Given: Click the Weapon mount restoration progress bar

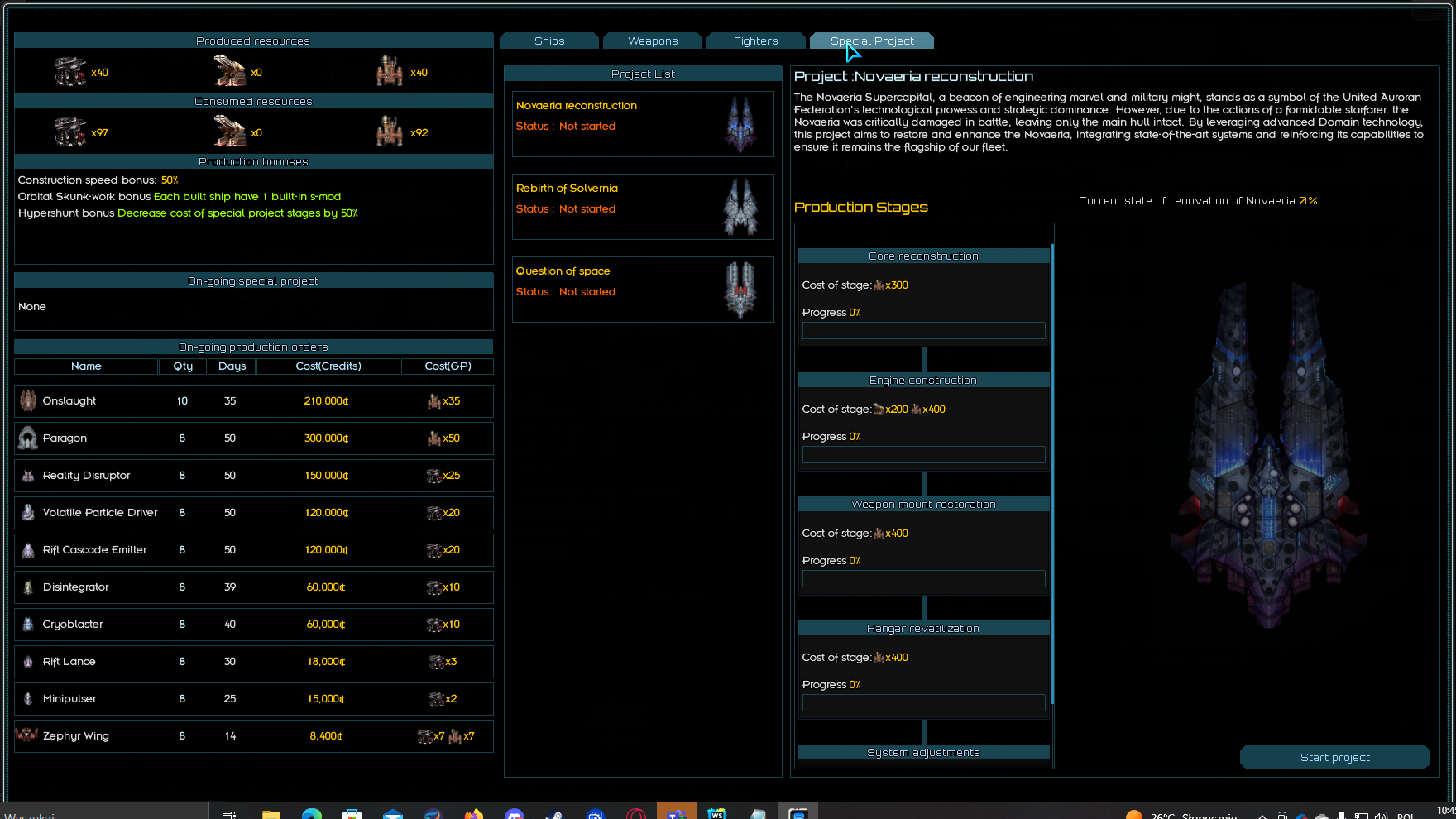Looking at the screenshot, I should [923, 579].
